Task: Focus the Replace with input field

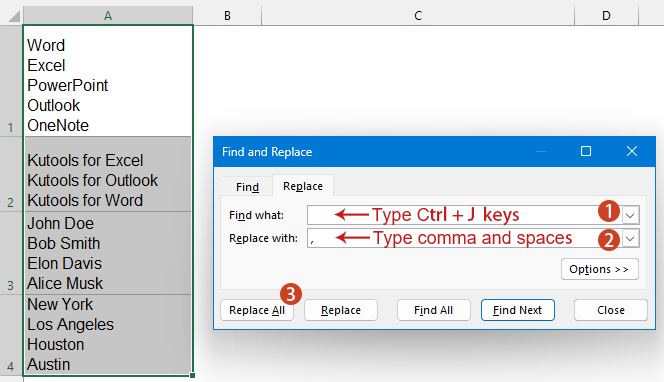Action: pos(464,238)
